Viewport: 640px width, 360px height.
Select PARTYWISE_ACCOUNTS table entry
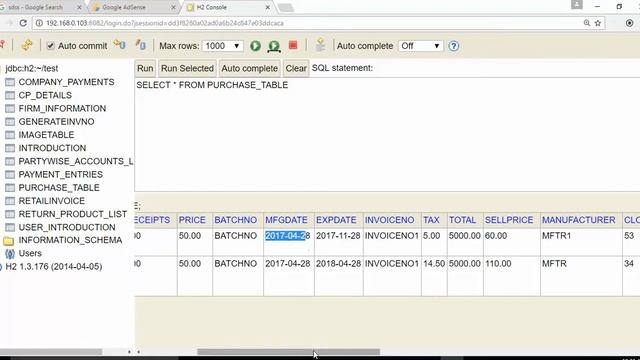(76, 161)
